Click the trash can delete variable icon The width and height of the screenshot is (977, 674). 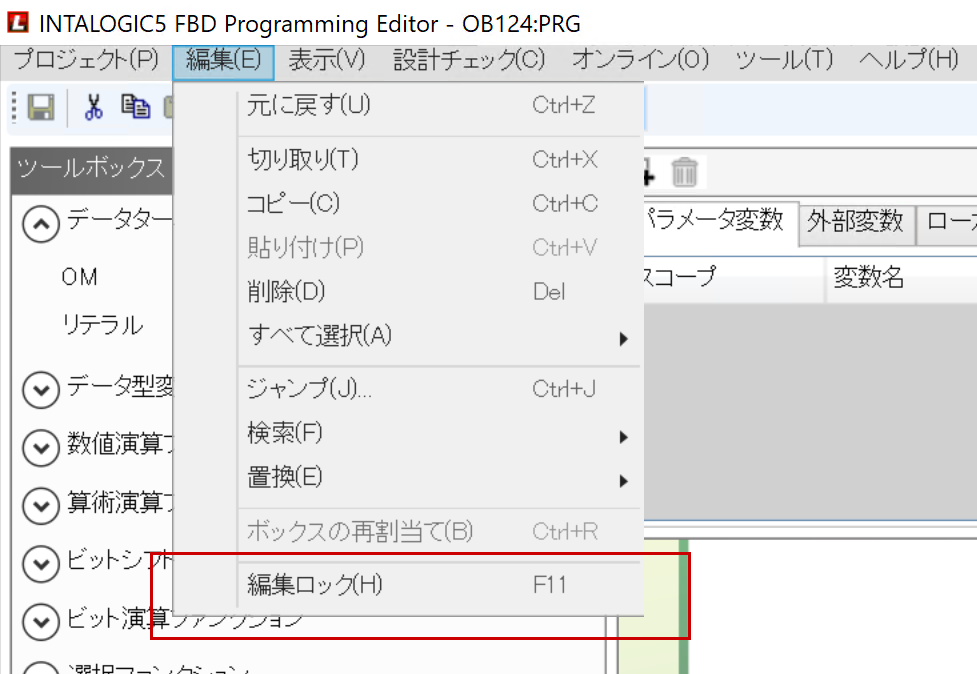pos(684,172)
